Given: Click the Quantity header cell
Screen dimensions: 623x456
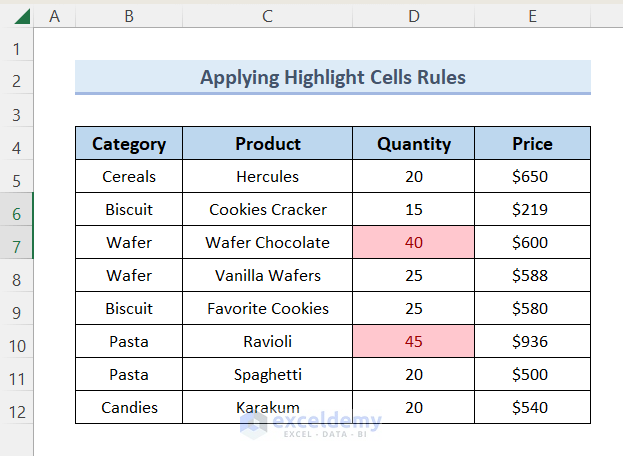Looking at the screenshot, I should tap(414, 144).
